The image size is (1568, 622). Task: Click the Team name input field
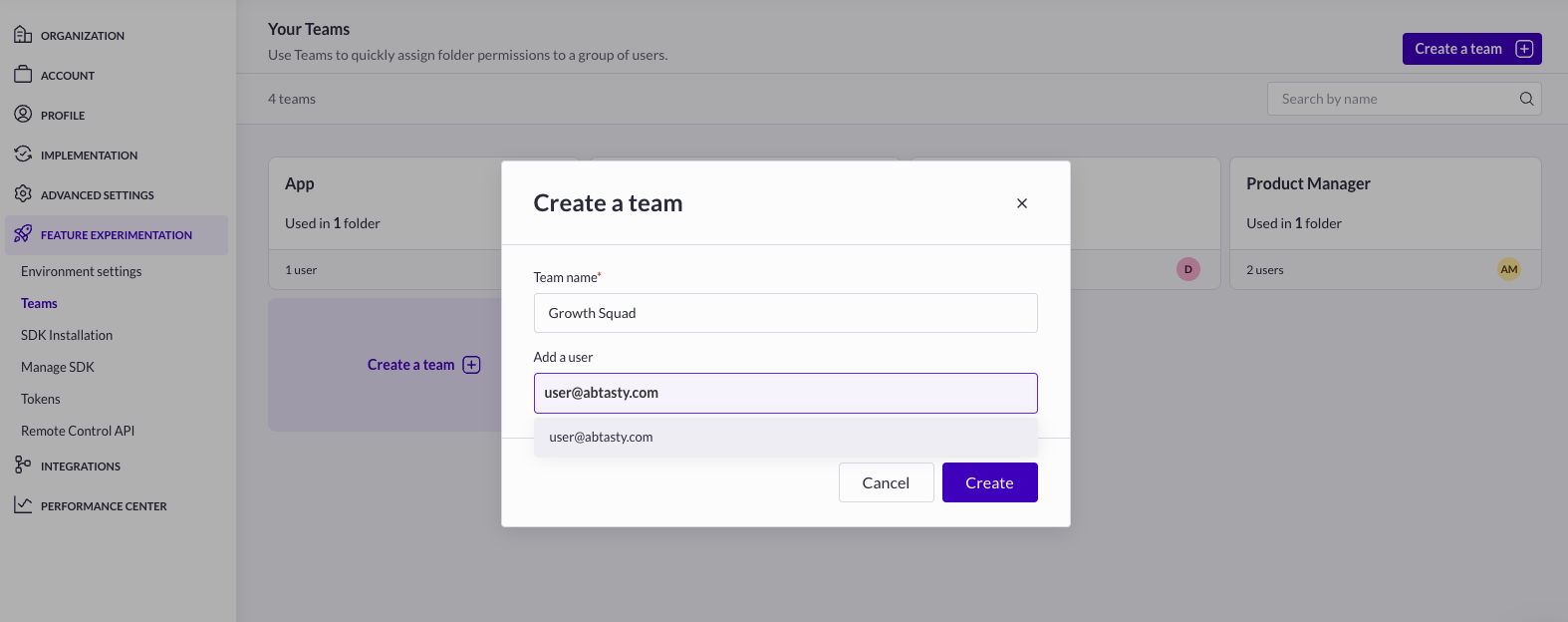click(785, 313)
